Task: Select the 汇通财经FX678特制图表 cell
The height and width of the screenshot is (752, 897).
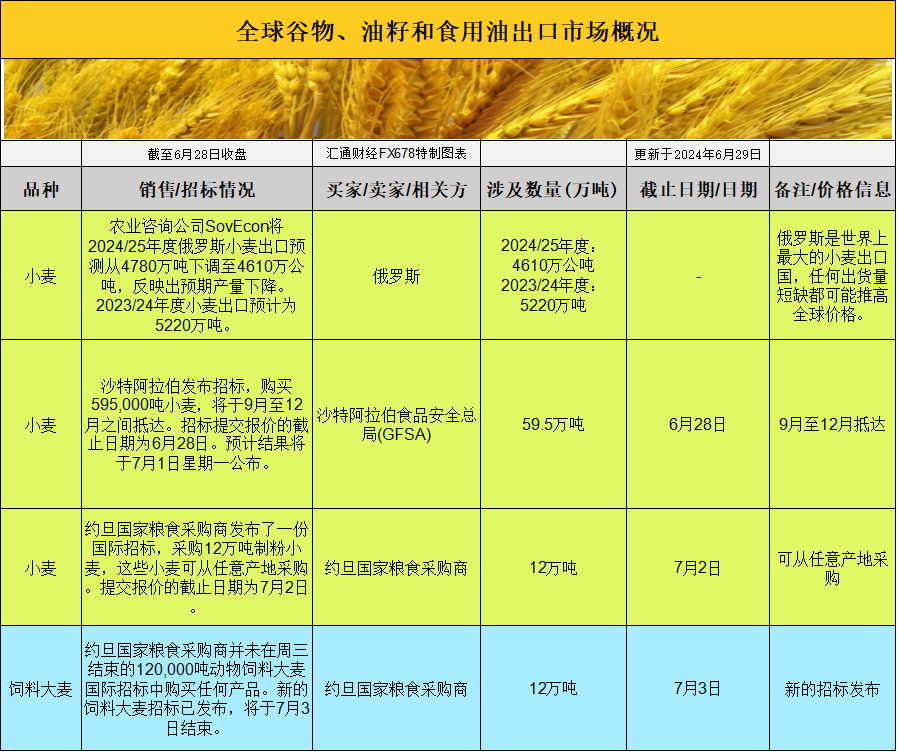Action: pyautogui.click(x=396, y=154)
